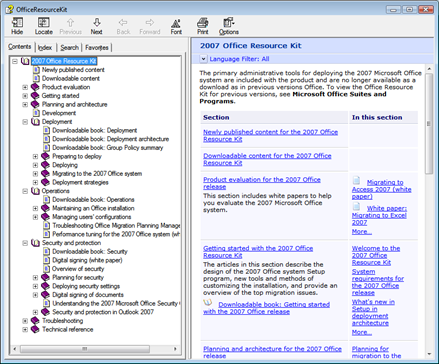Expand Migrating to the 2007 Office system node
439x364 pixels.
tap(35, 174)
